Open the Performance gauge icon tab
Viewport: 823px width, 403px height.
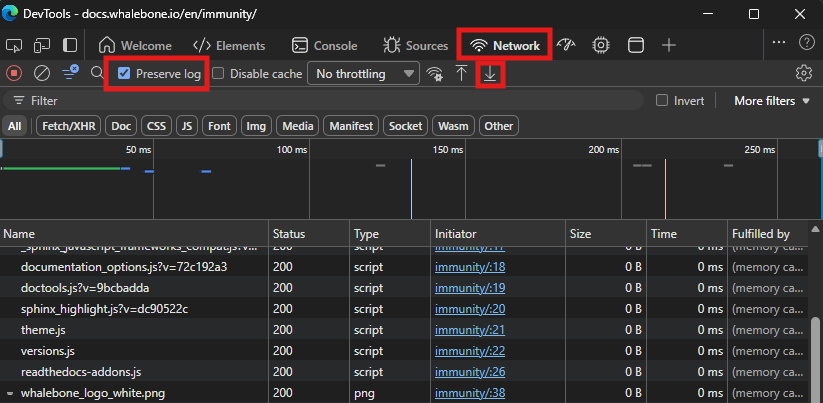coord(566,46)
